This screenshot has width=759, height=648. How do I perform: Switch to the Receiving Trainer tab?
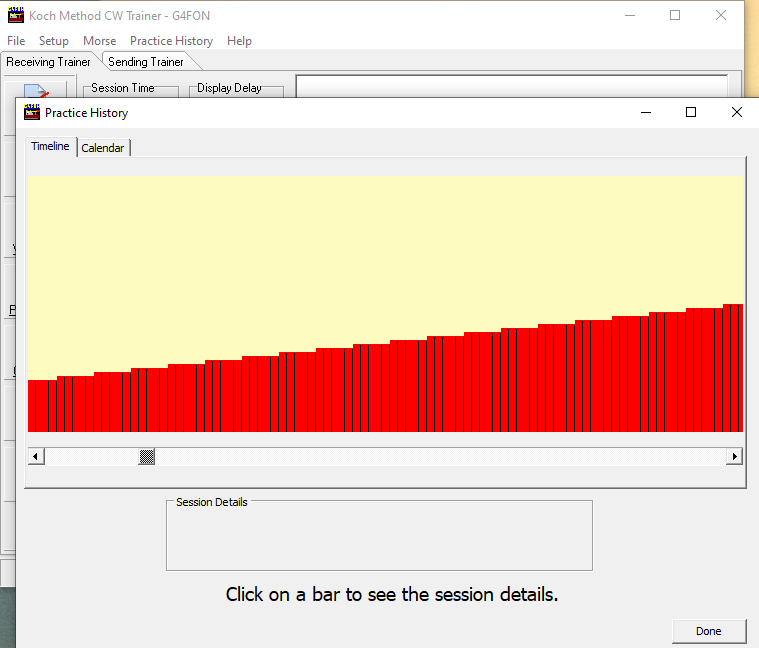pos(48,62)
